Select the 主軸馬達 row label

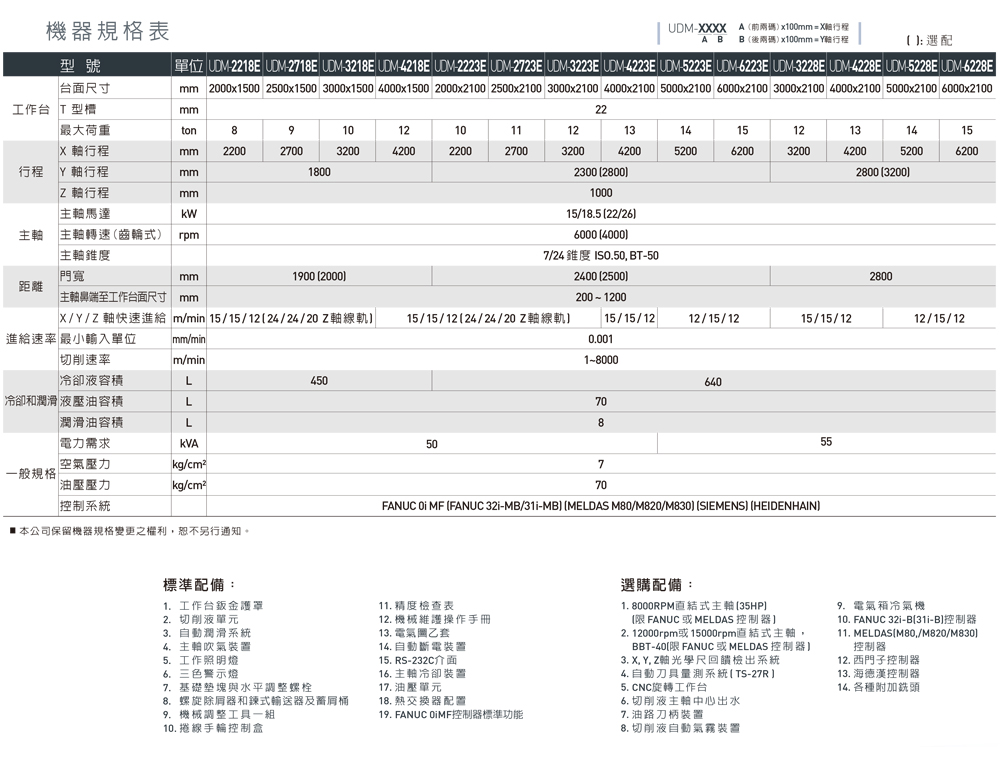click(85, 214)
